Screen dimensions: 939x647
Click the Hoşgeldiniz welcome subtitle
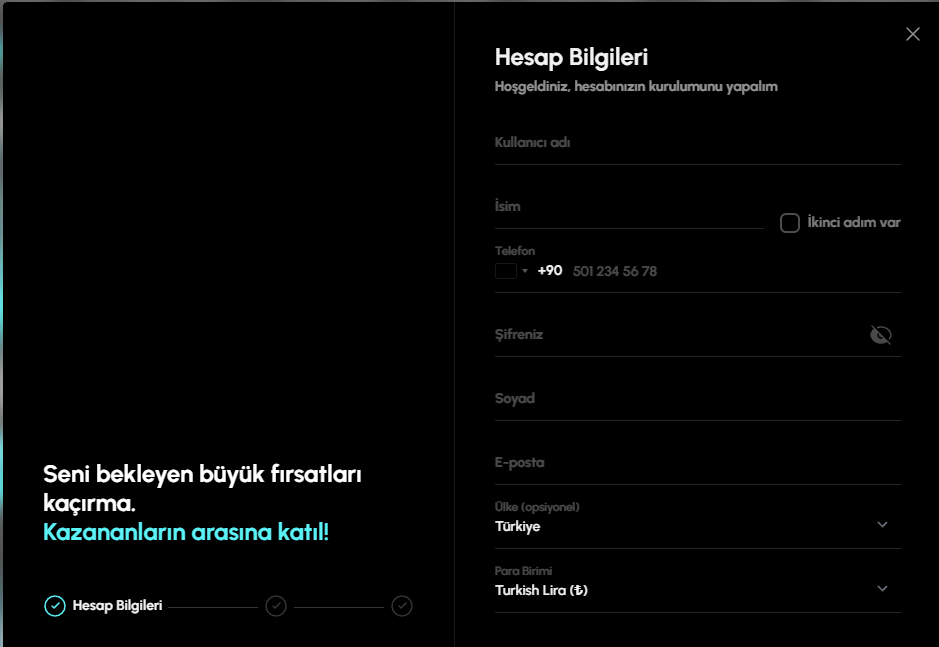click(636, 87)
